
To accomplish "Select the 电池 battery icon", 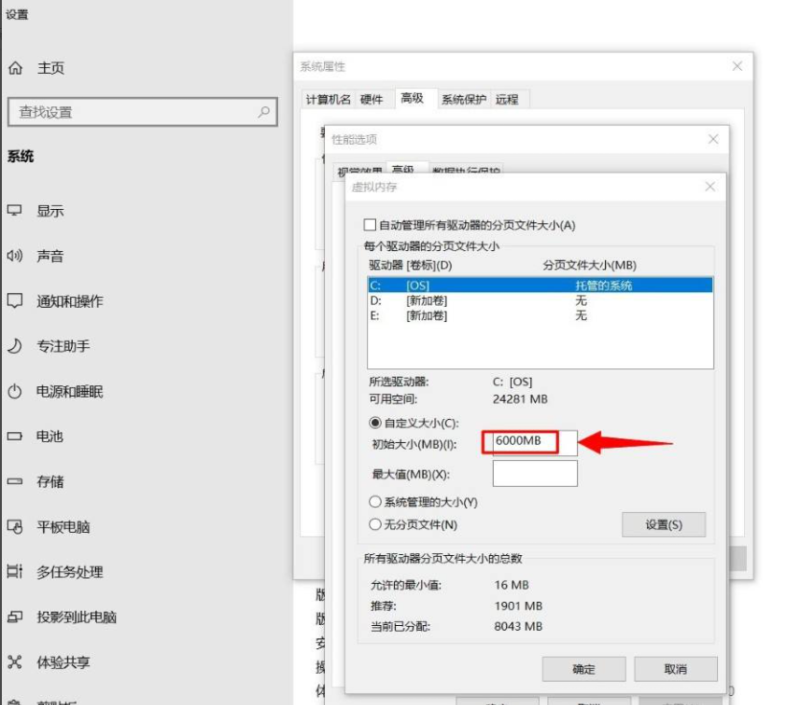I will [14, 436].
